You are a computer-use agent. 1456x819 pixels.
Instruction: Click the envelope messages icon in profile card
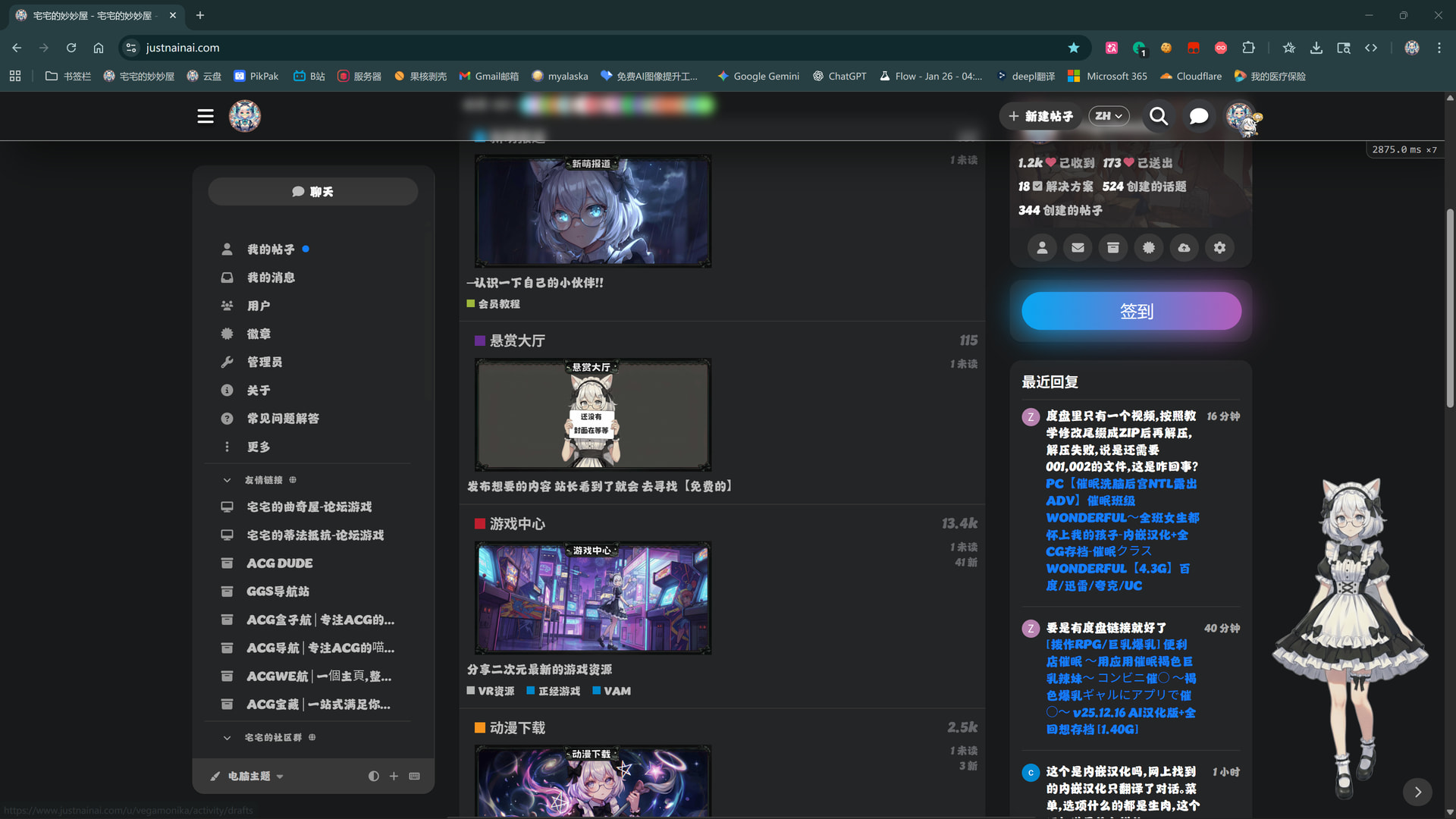(1078, 248)
